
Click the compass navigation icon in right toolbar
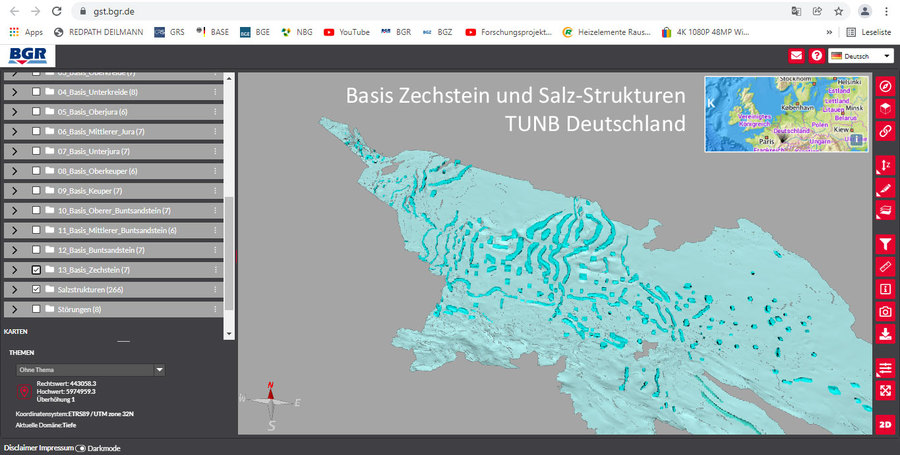pyautogui.click(x=885, y=86)
